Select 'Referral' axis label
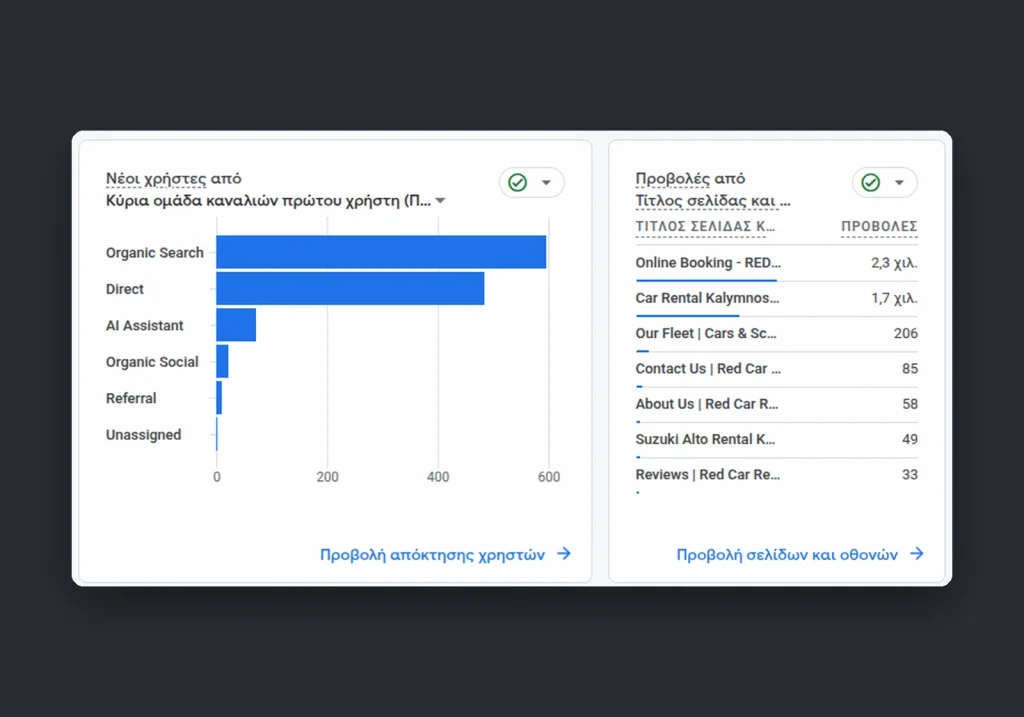 [131, 398]
